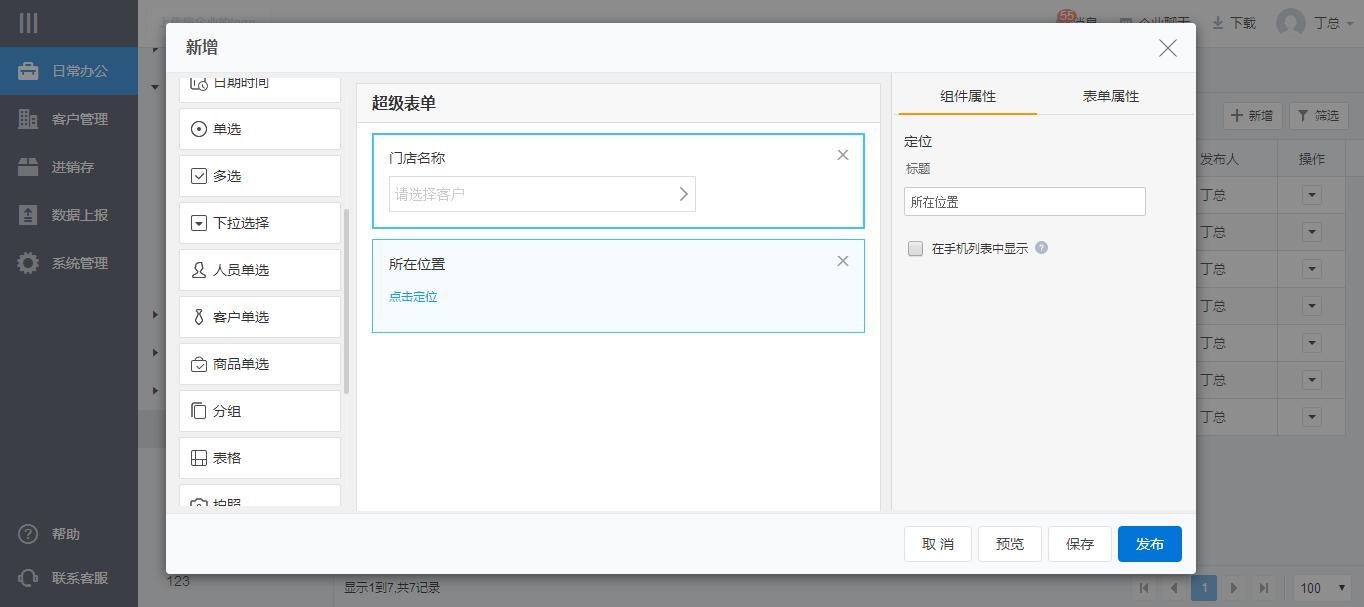This screenshot has height=607, width=1364.
Task: Click the 点击定位 link
Action: pos(413,297)
